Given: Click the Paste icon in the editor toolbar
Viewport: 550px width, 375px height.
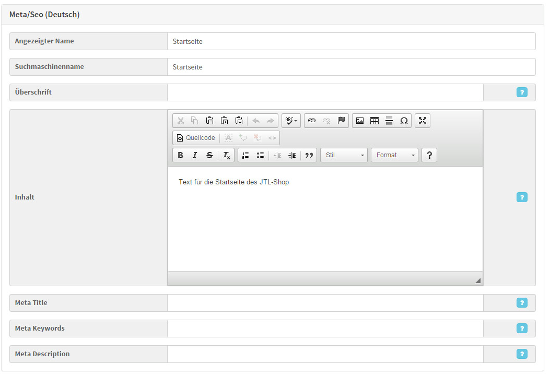Looking at the screenshot, I should click(x=209, y=121).
